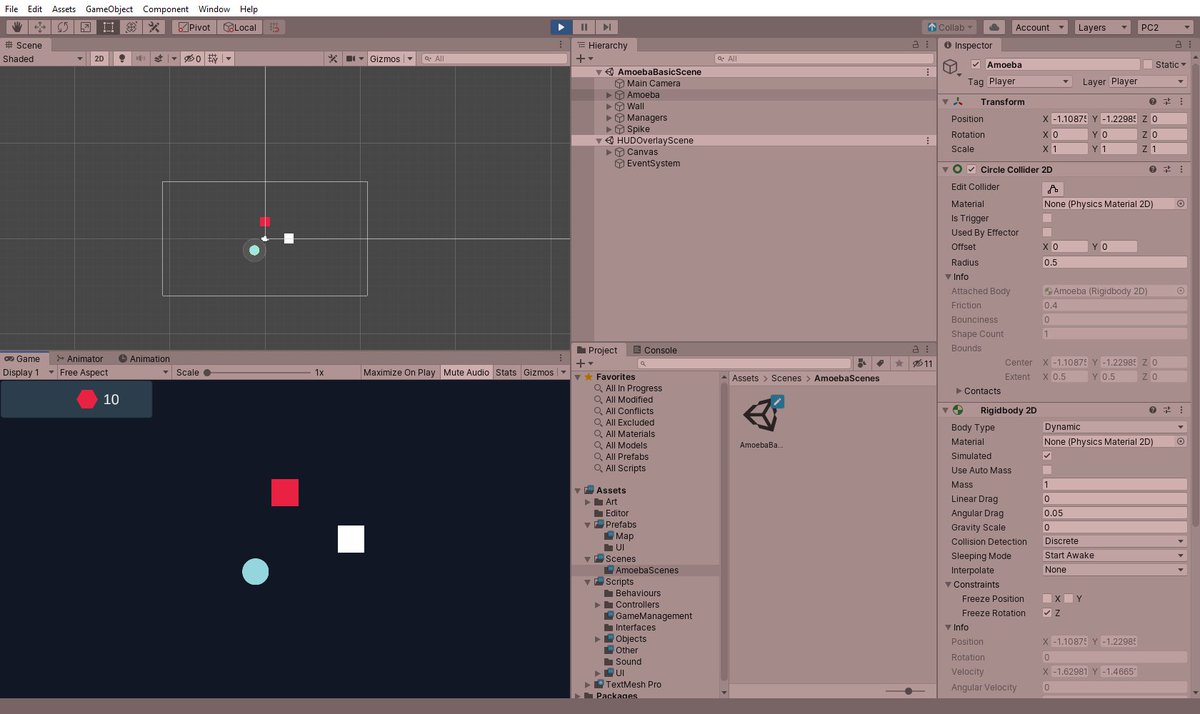The height and width of the screenshot is (714, 1200).
Task: Toggle Amoeba object active checkbox
Action: [x=977, y=65]
